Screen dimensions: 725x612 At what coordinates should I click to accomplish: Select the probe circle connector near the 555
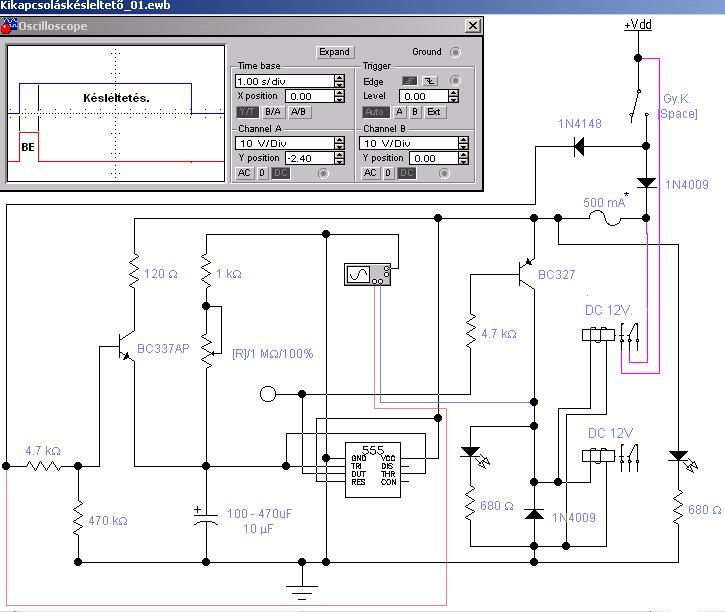pyautogui.click(x=268, y=394)
